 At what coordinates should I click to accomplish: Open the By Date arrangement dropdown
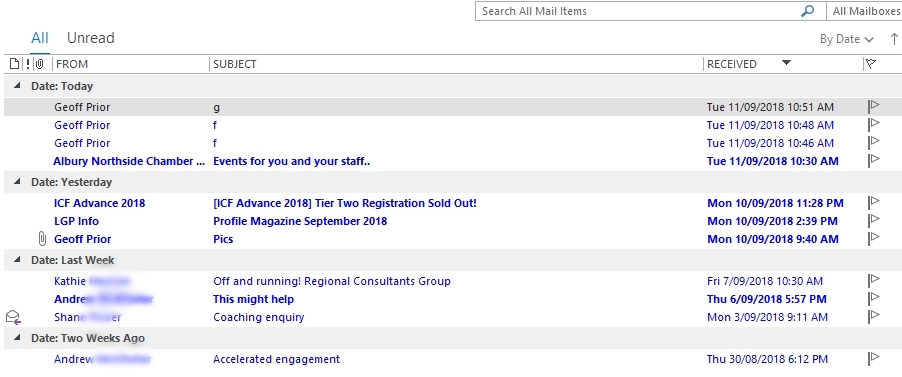click(x=846, y=39)
